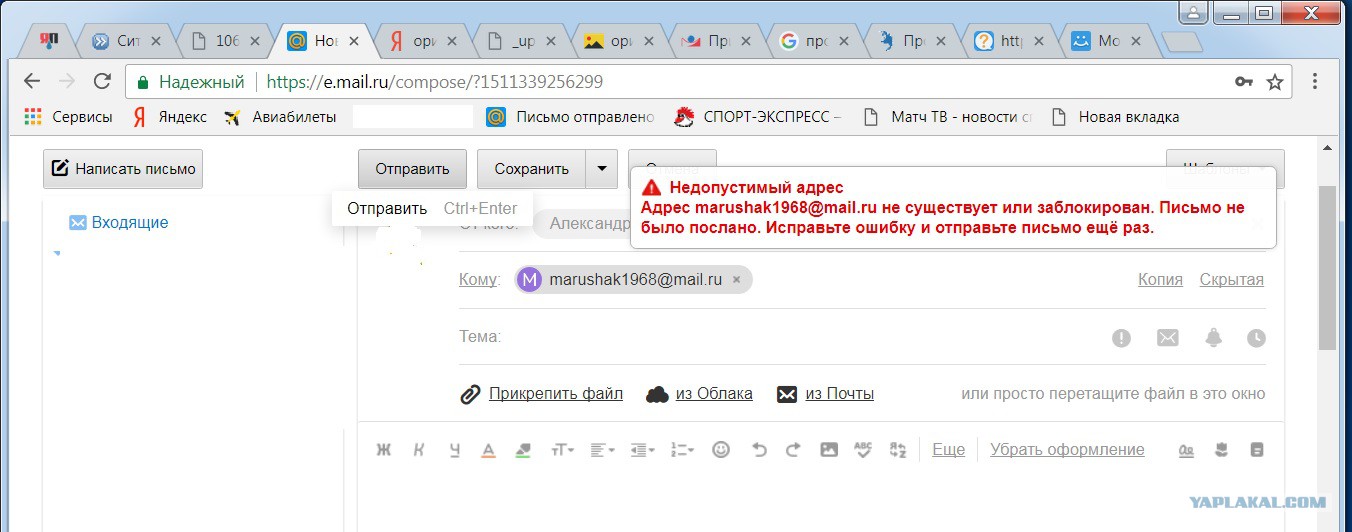This screenshot has height=532, width=1352.
Task: Open the Chrome three-dot menu
Action: pos(1316,82)
